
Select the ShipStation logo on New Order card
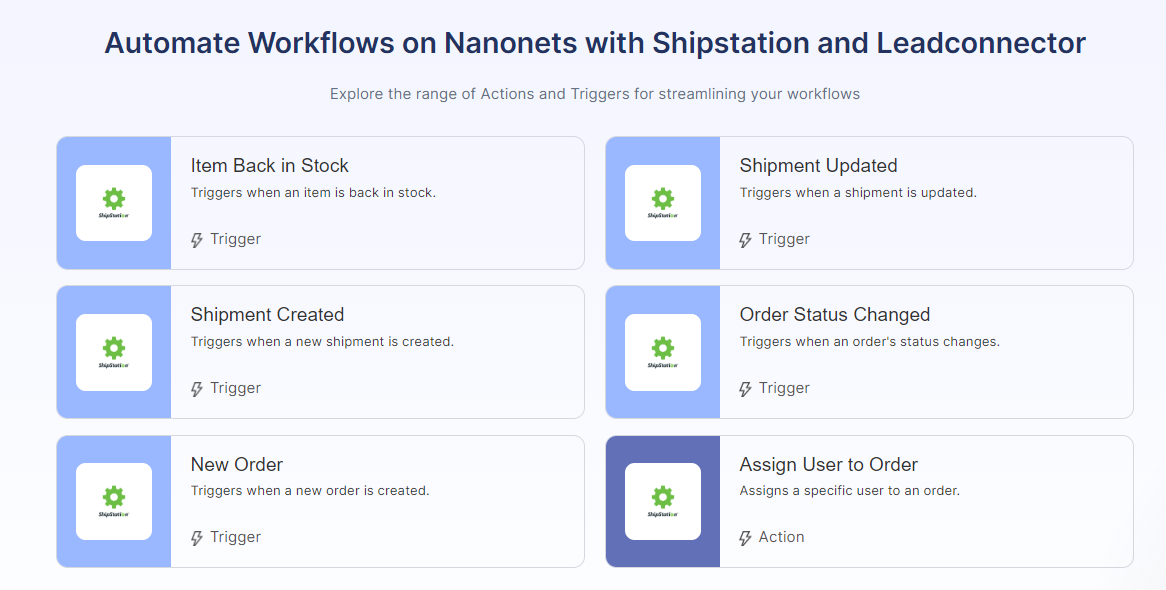pyautogui.click(x=113, y=501)
